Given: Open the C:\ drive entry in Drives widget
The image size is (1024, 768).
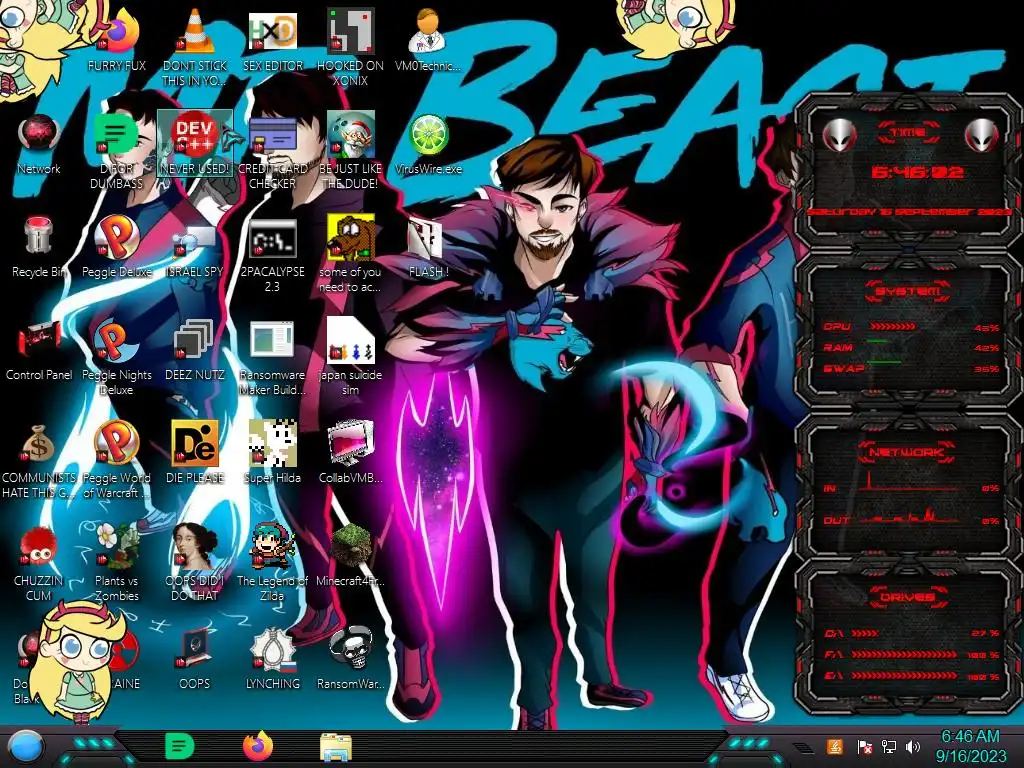Looking at the screenshot, I should 912,633.
